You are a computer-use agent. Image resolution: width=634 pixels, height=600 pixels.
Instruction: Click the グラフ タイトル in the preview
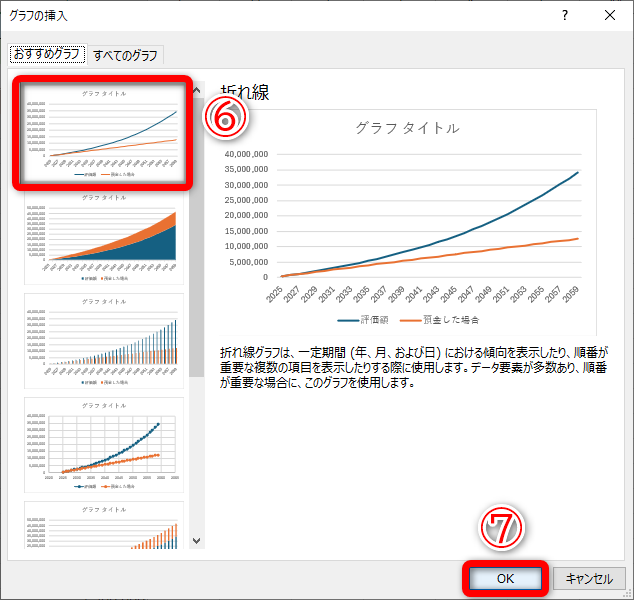pos(408,129)
